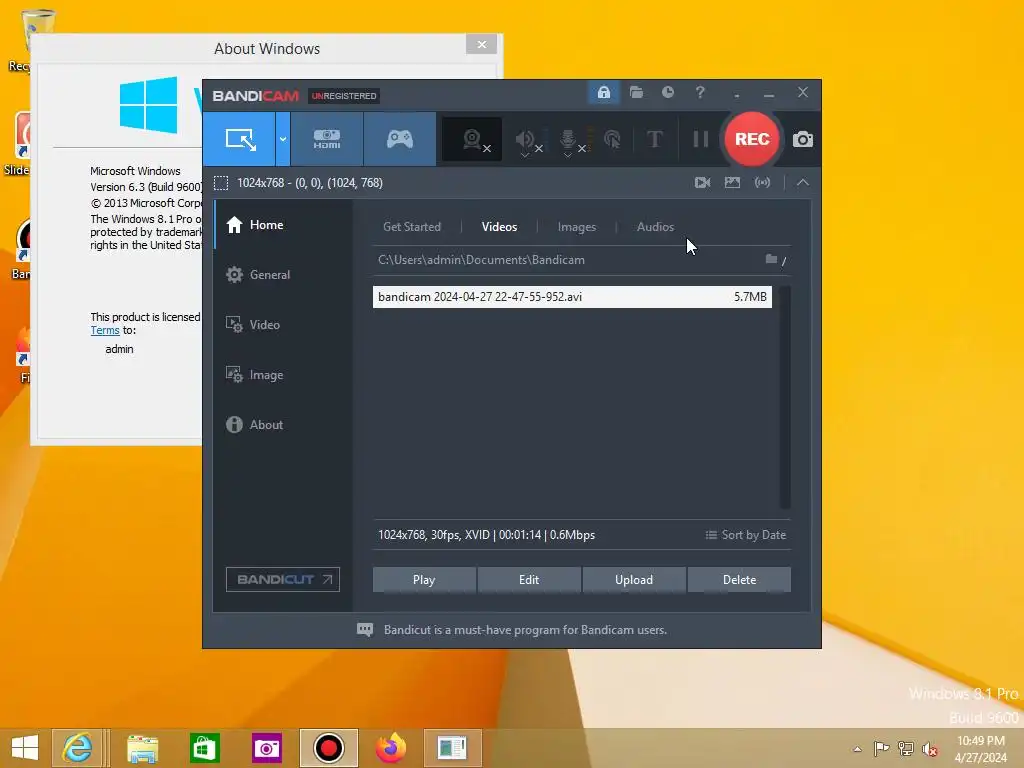Close the About Windows dialog
This screenshot has height=768, width=1024.
(482, 44)
